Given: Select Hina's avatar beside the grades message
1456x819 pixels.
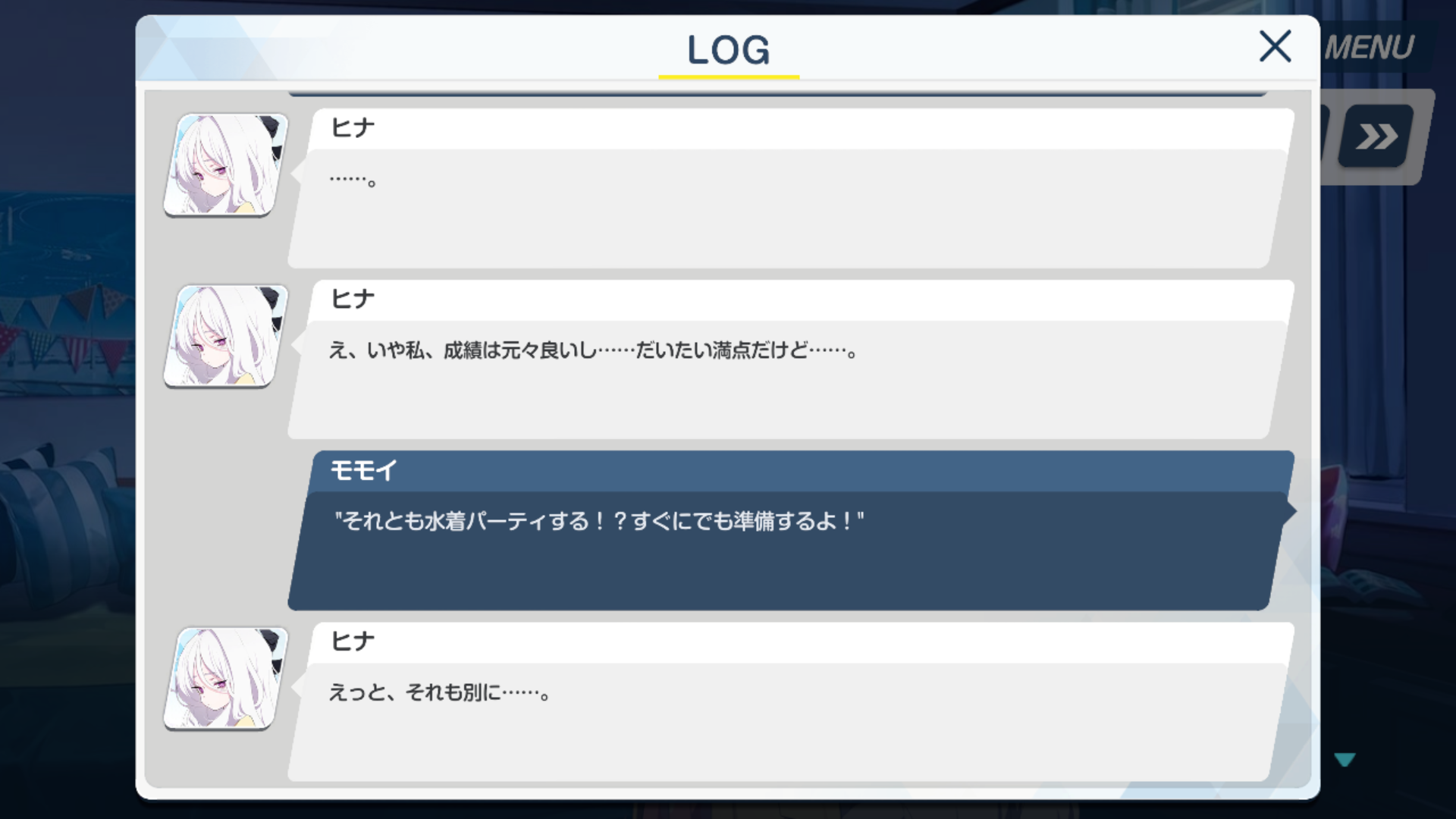Looking at the screenshot, I should pyautogui.click(x=226, y=336).
